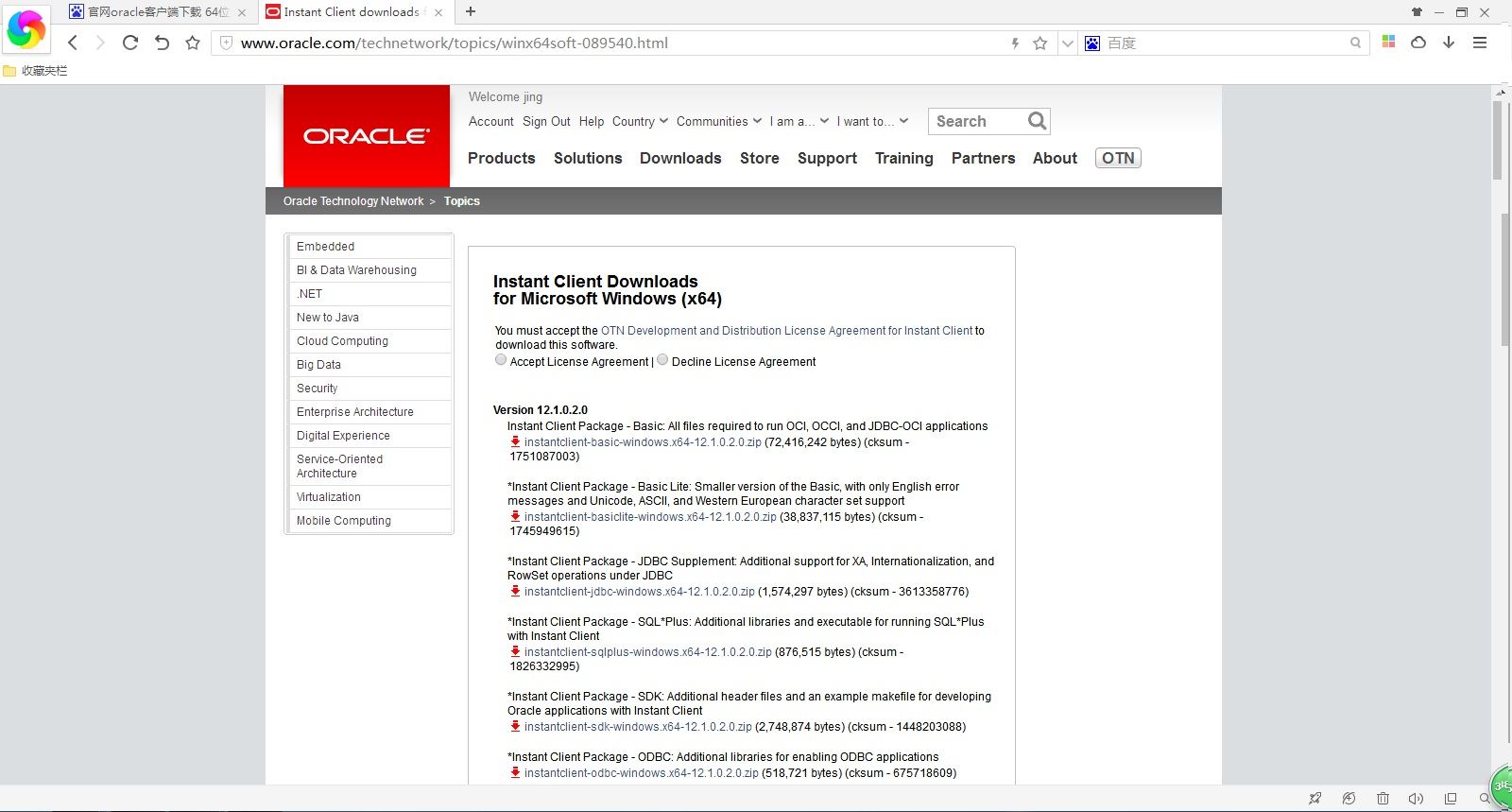Click the Baidu paw search engine icon
The width and height of the screenshot is (1512, 812).
[1092, 43]
